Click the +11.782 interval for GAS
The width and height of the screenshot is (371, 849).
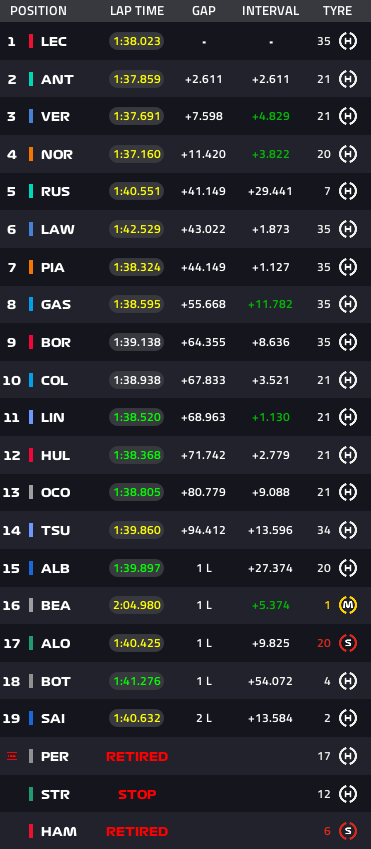coord(270,304)
